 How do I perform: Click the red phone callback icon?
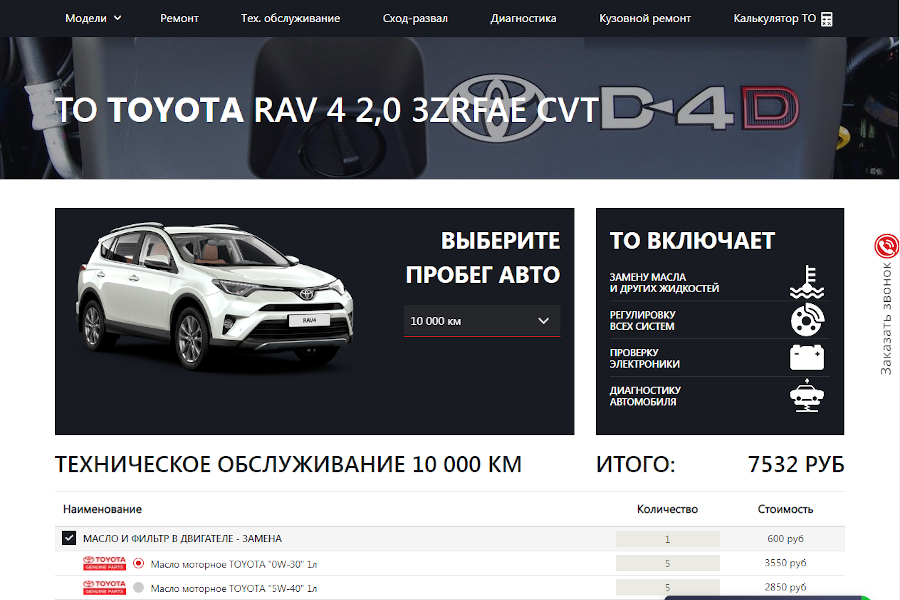tap(886, 246)
